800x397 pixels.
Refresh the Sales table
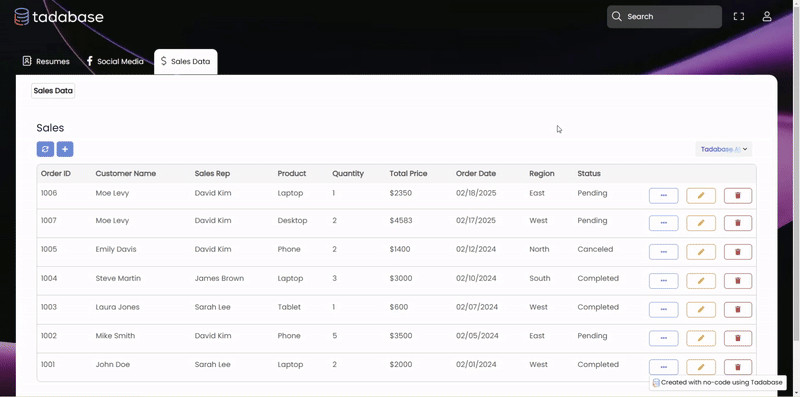pos(45,149)
